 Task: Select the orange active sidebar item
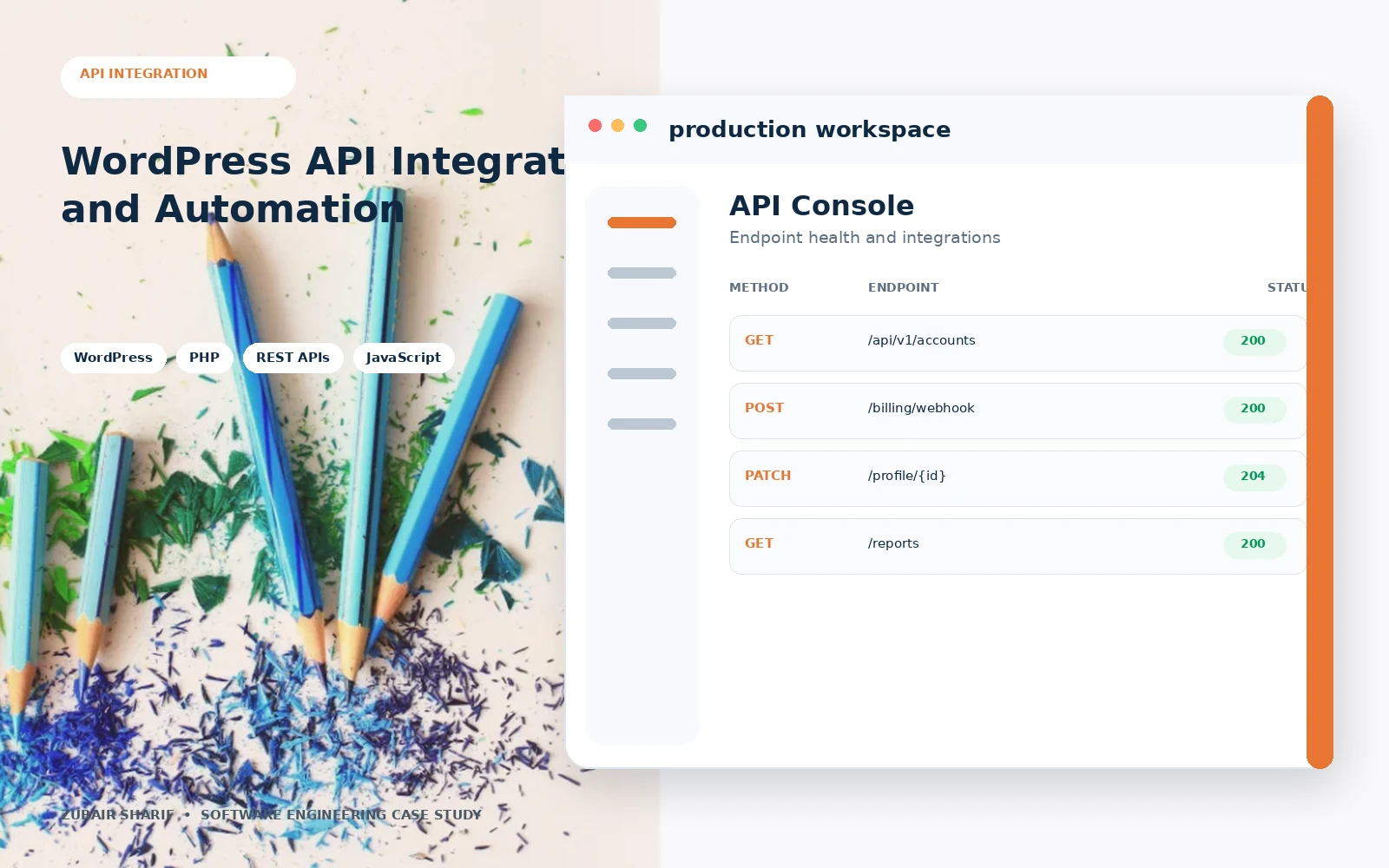[x=642, y=223]
